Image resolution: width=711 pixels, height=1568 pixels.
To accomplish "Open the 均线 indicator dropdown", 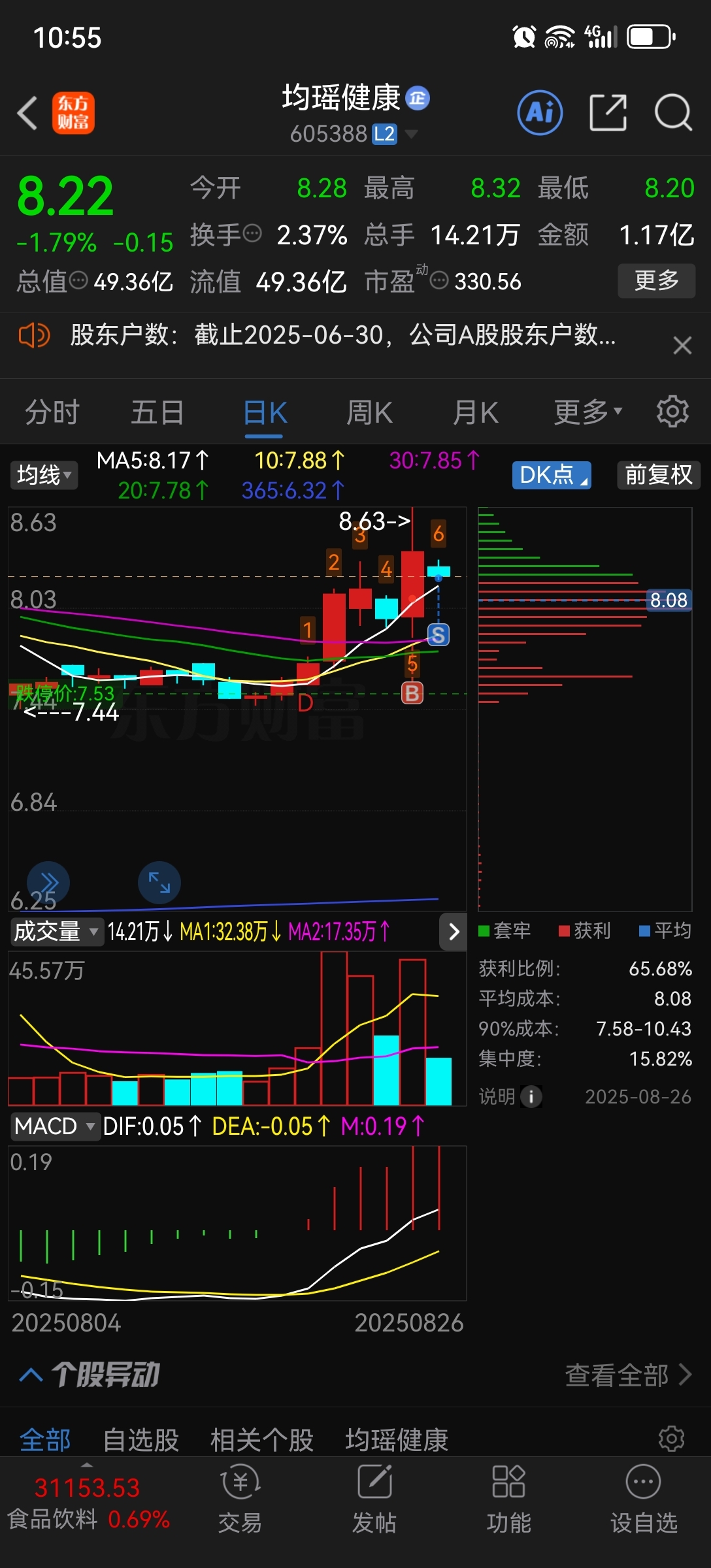I will [x=44, y=475].
